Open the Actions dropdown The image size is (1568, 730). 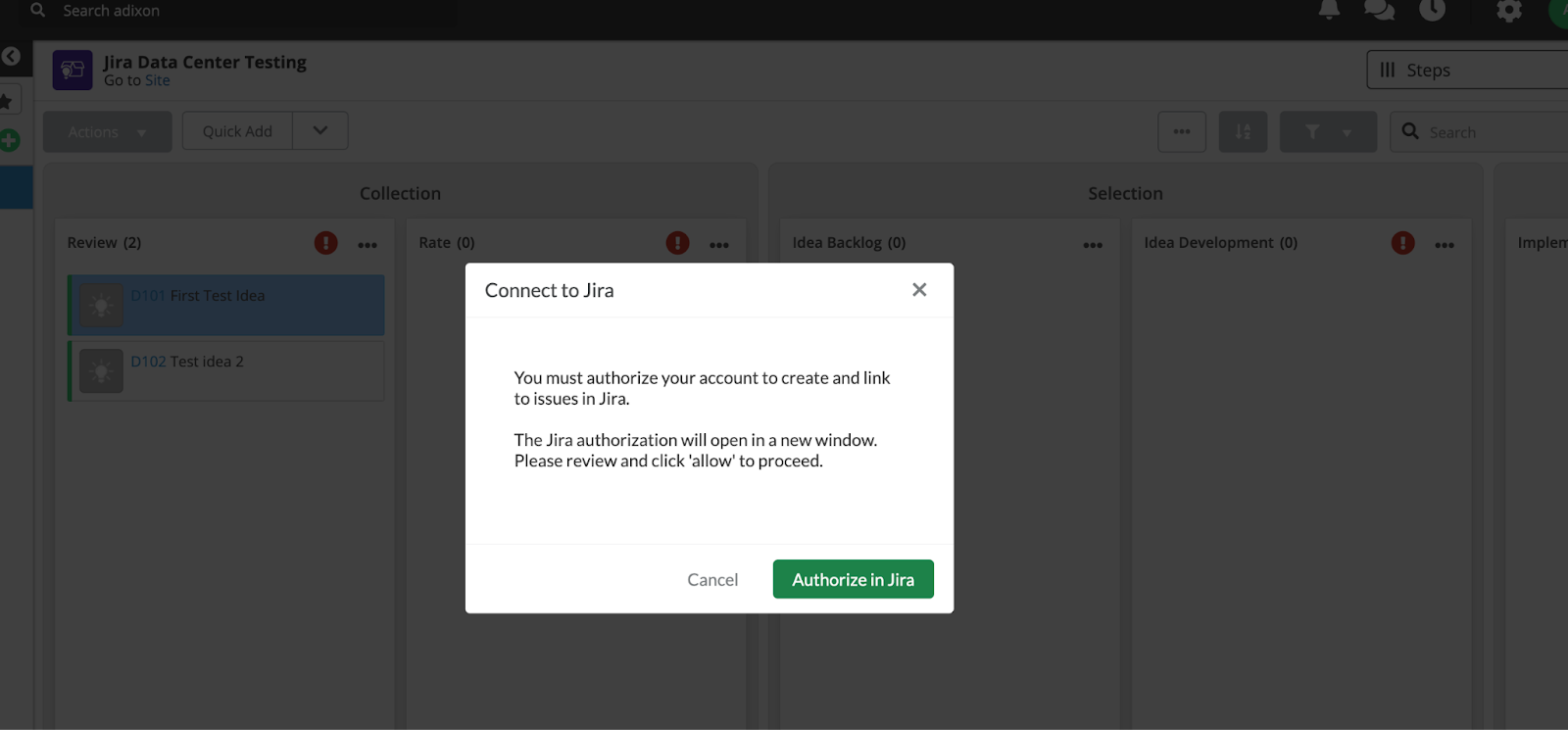tap(108, 131)
